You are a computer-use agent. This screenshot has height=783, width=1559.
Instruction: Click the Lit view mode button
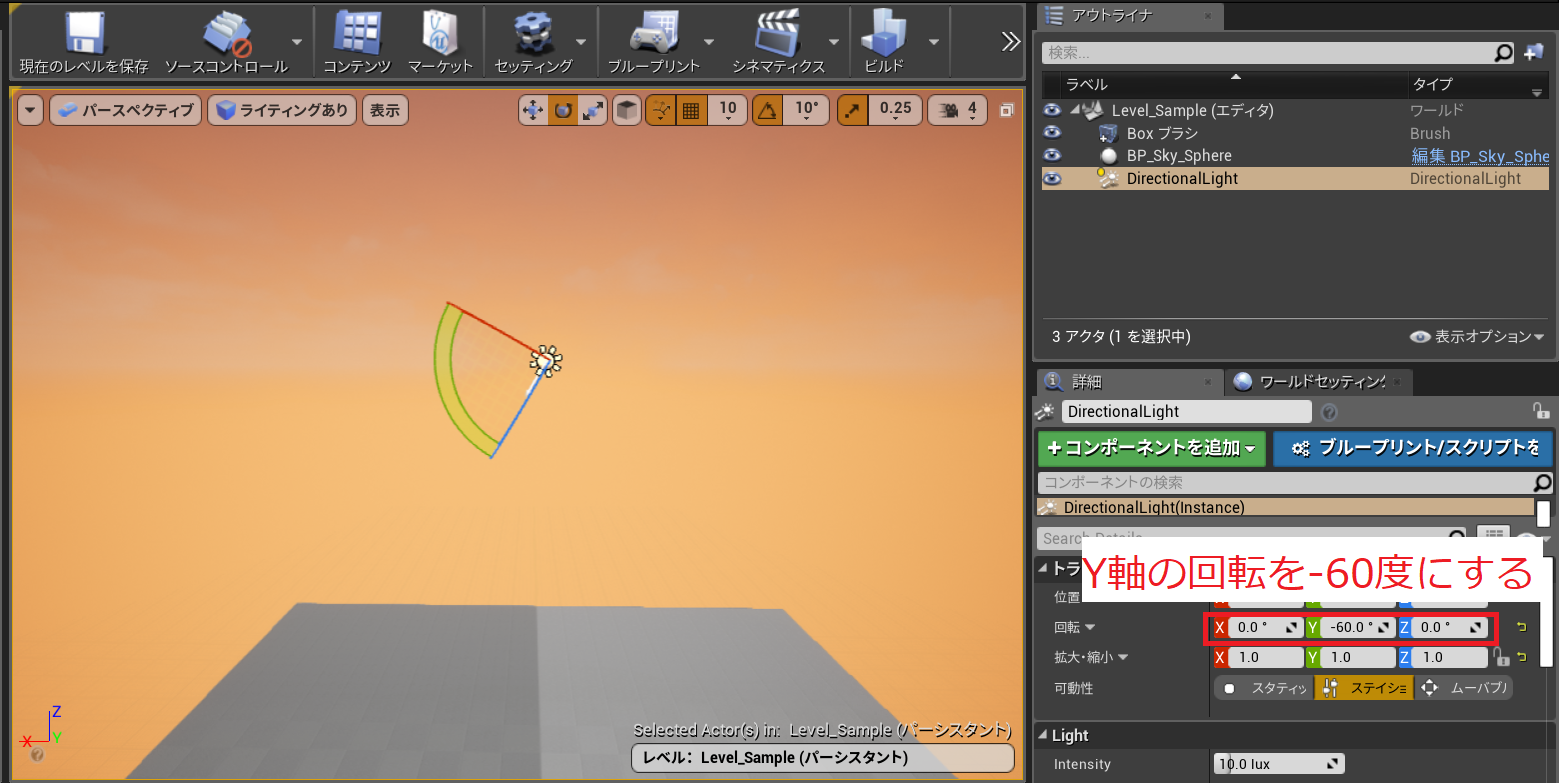pyautogui.click(x=282, y=111)
